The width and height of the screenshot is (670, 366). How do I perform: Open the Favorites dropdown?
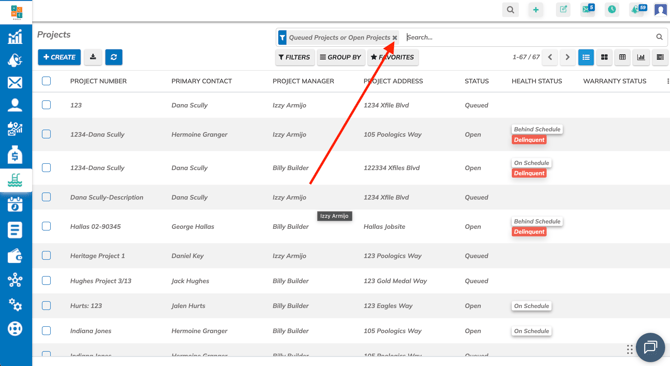(x=393, y=57)
